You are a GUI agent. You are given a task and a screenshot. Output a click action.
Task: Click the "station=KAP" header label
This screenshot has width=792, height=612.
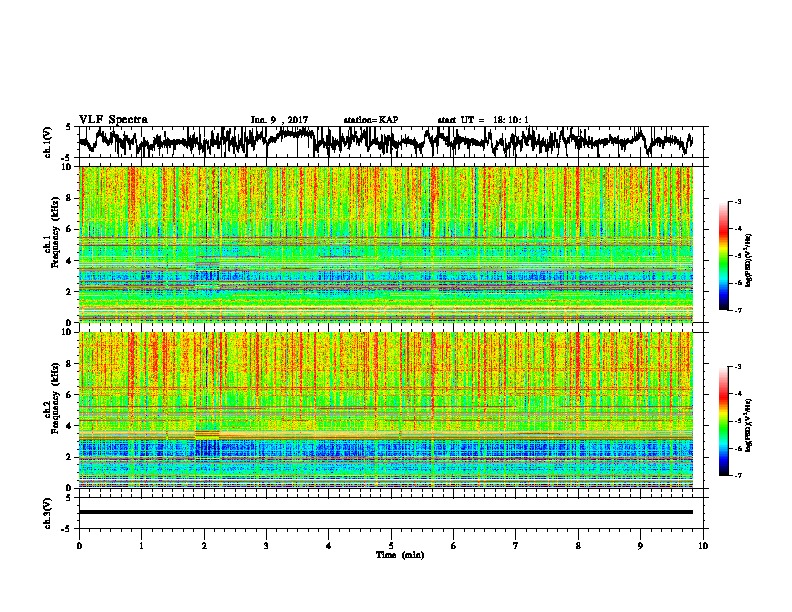tap(371, 120)
